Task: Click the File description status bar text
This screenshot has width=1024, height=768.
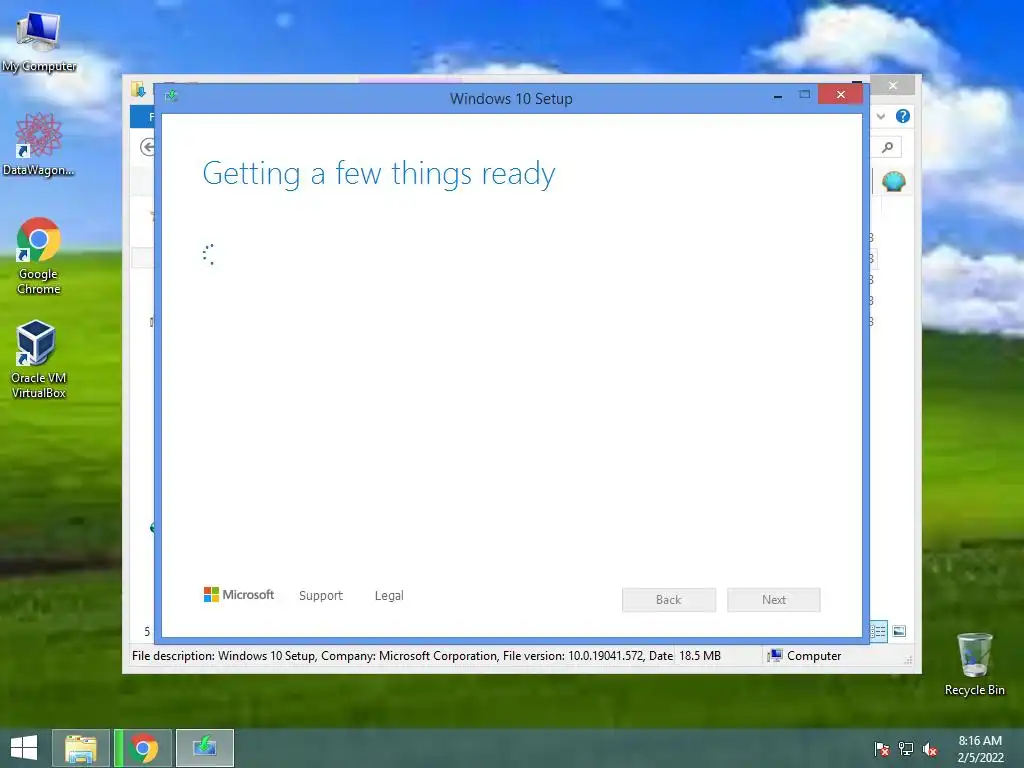Action: pos(402,656)
